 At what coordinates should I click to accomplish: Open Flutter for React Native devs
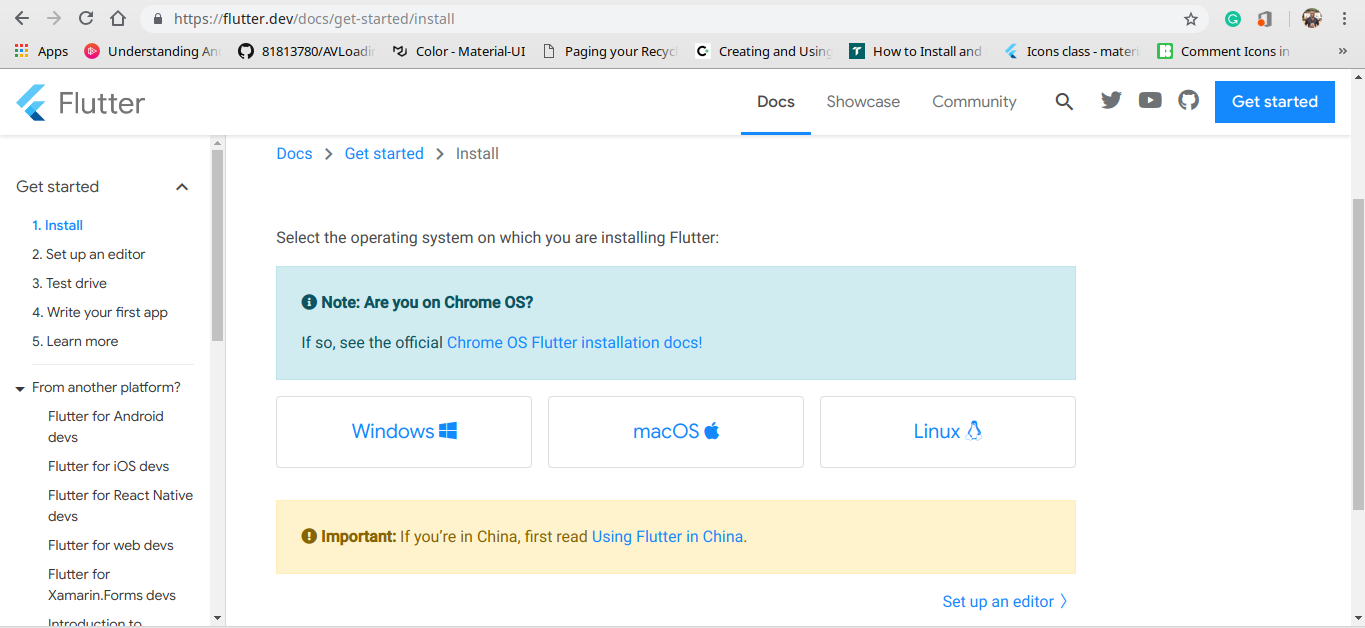tap(120, 506)
